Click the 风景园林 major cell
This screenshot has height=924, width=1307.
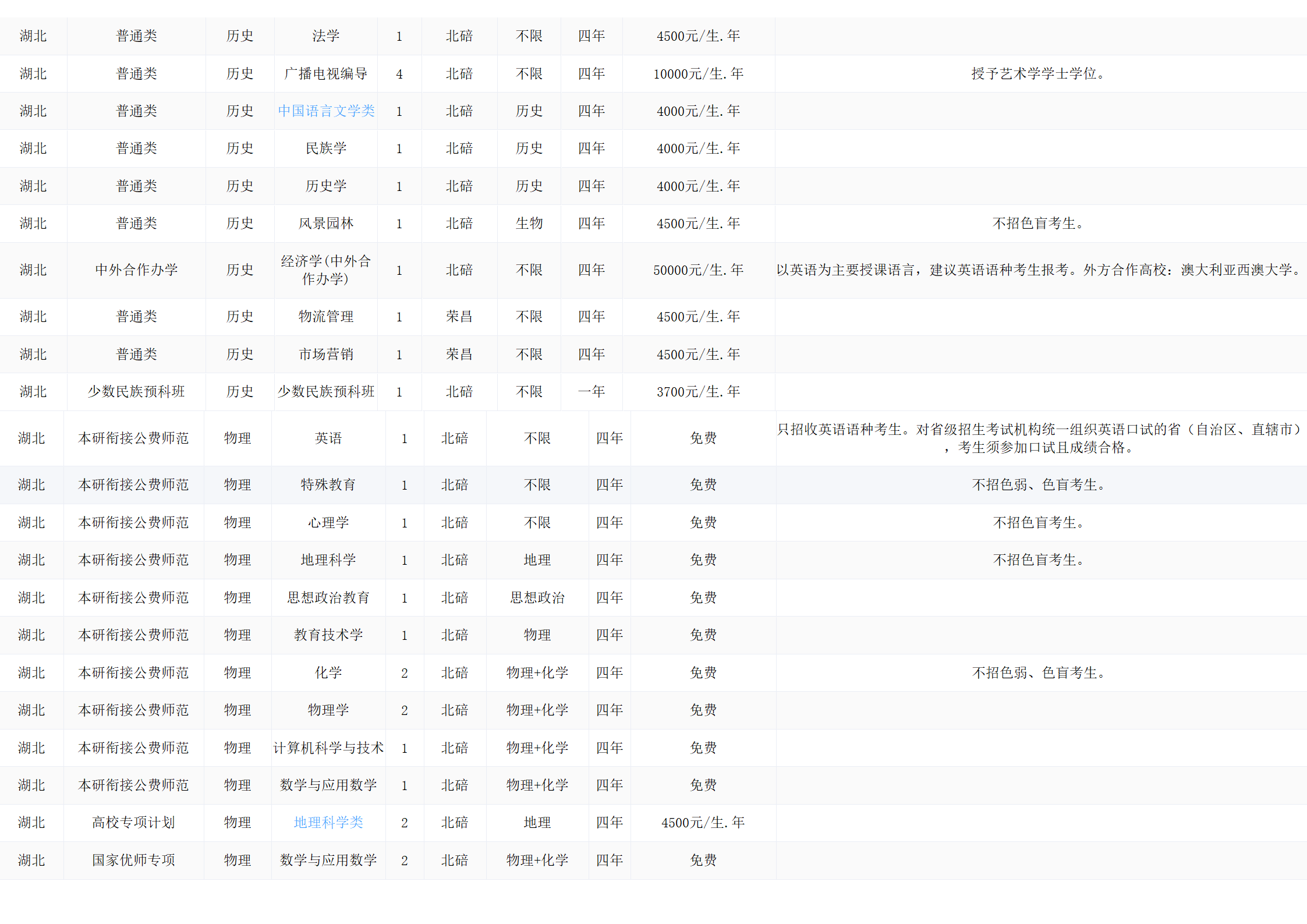326,224
